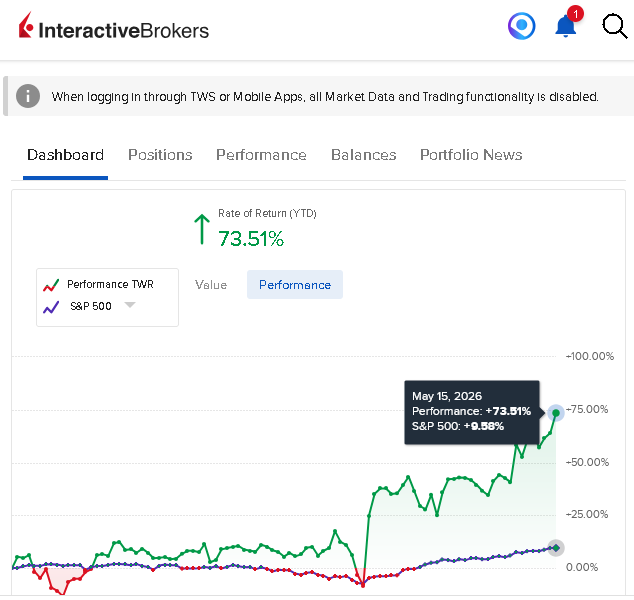
Task: Click the Interactive Brokers logo
Action: pyautogui.click(x=114, y=27)
